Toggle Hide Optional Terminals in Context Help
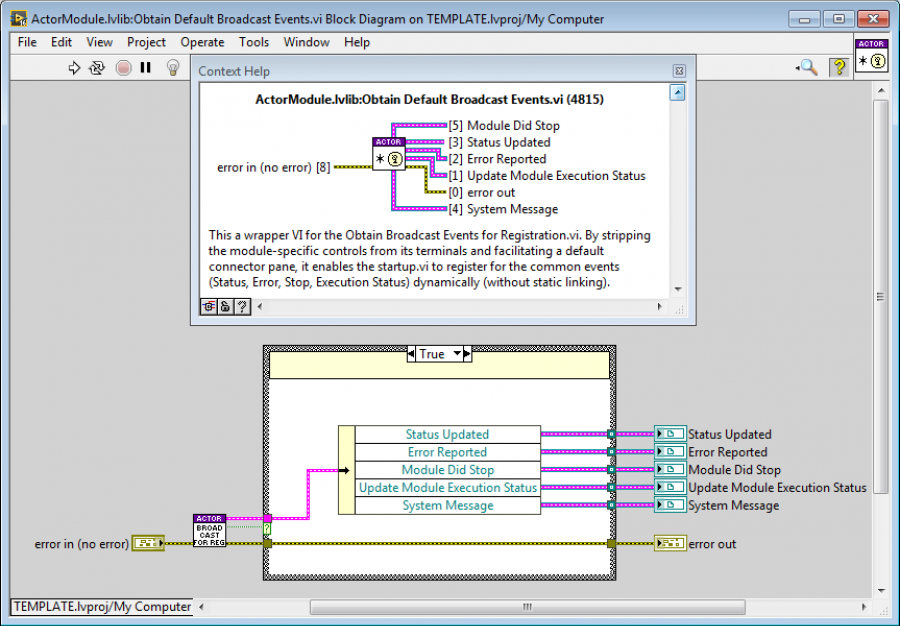The image size is (900, 626). click(x=208, y=306)
